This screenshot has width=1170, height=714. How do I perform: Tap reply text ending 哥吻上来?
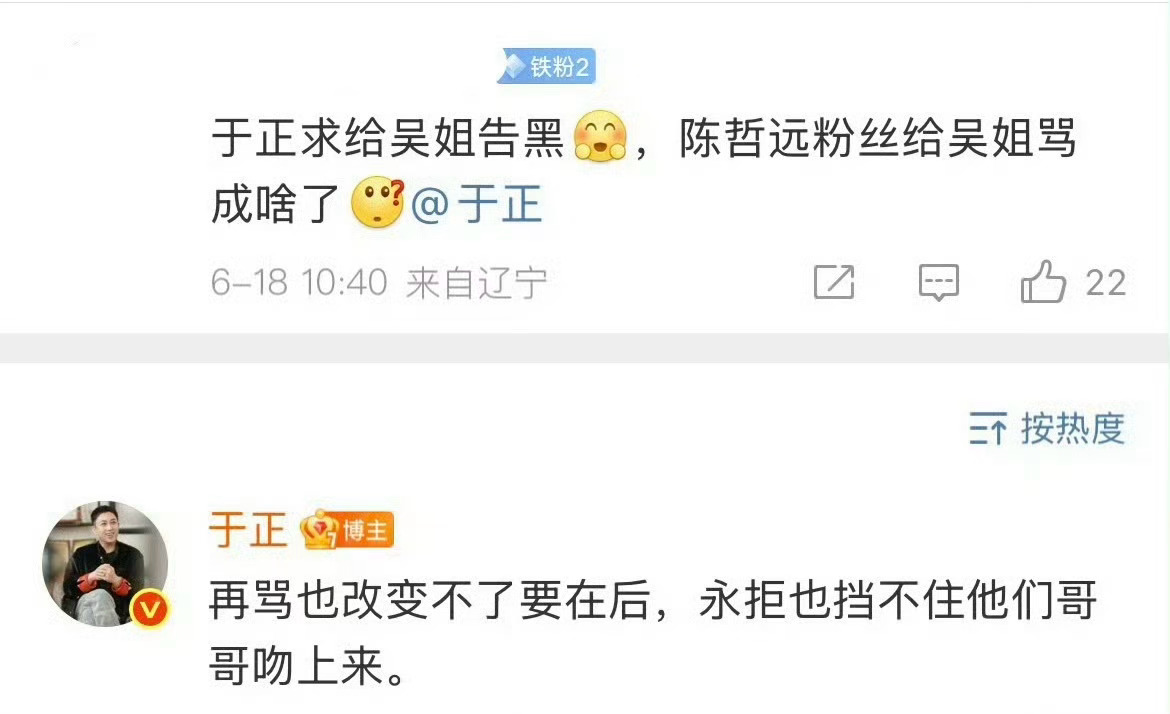click(x=307, y=666)
